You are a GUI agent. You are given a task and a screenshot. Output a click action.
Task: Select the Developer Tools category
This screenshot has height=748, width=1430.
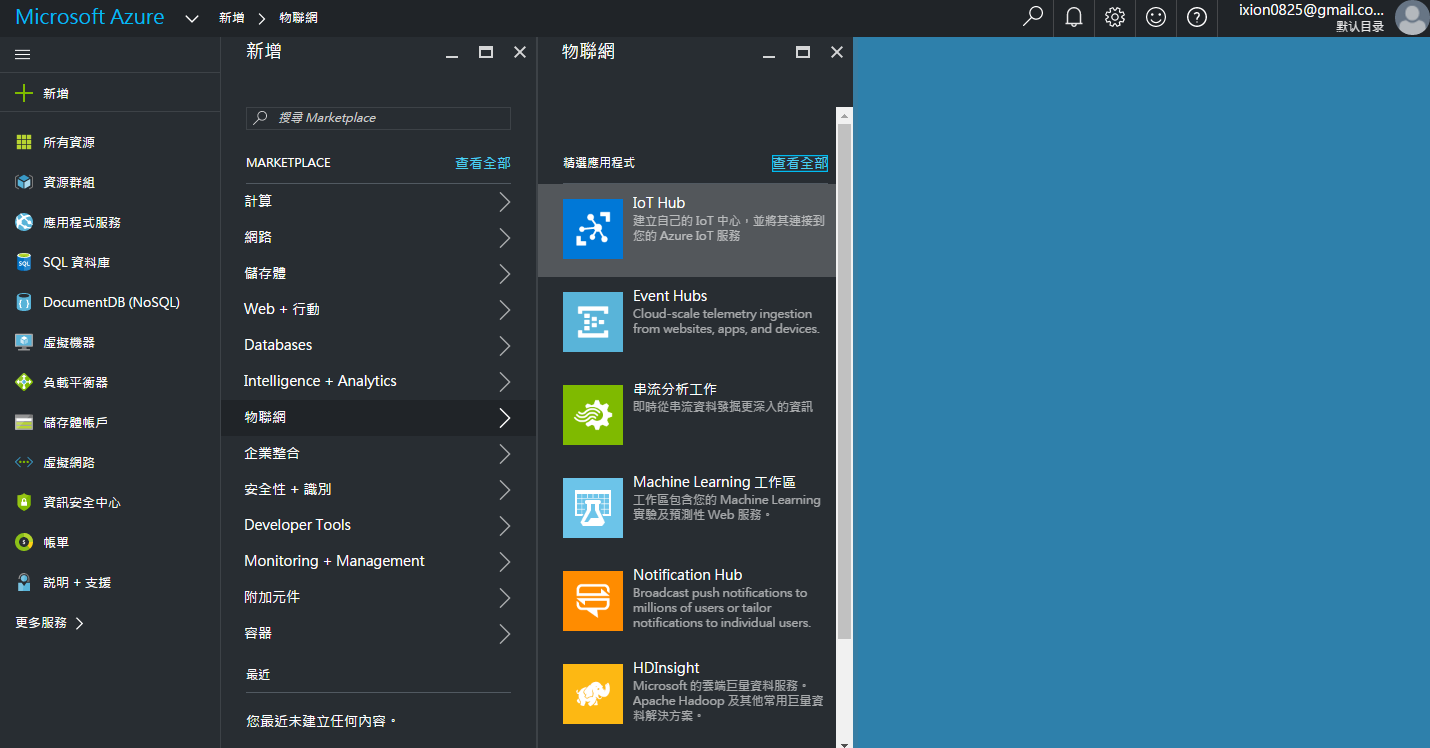(x=378, y=525)
